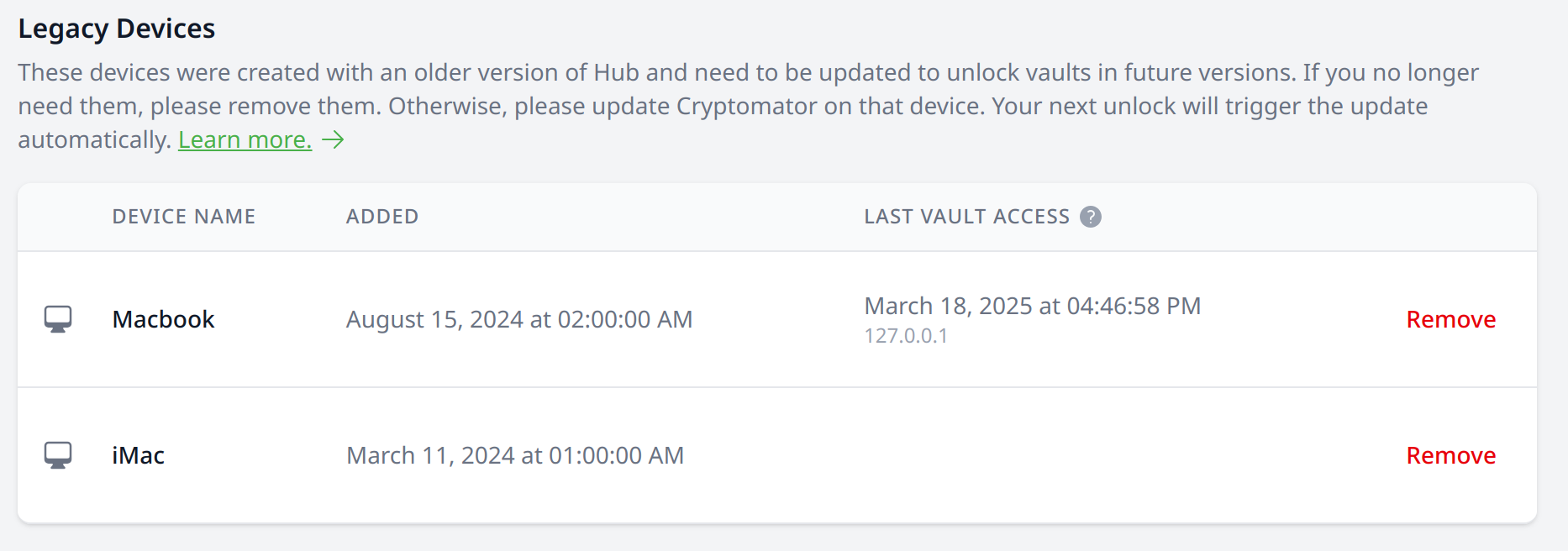The height and width of the screenshot is (551, 1568).
Task: Click the legacy devices description paragraph
Action: (748, 106)
